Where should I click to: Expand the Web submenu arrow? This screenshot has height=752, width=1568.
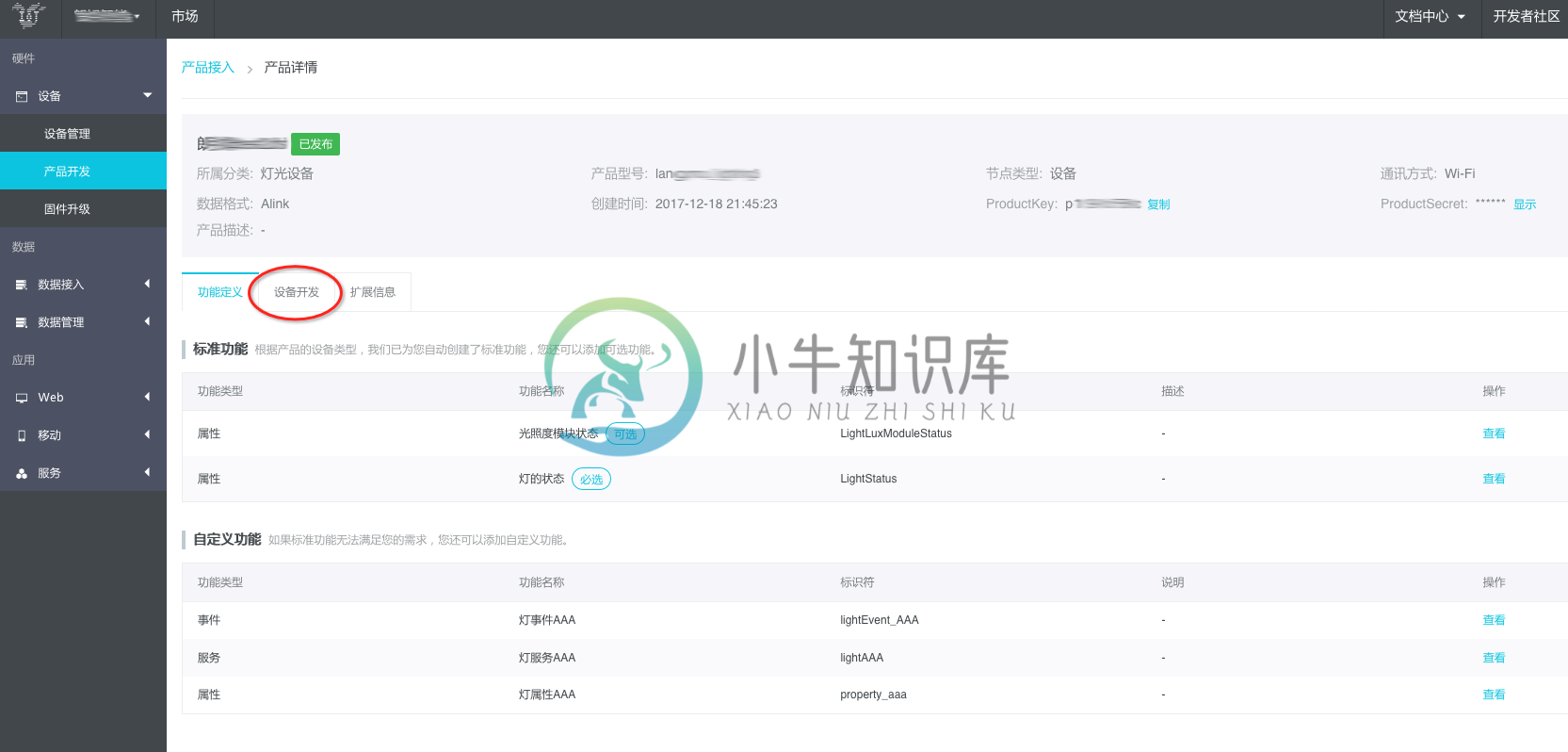point(147,397)
